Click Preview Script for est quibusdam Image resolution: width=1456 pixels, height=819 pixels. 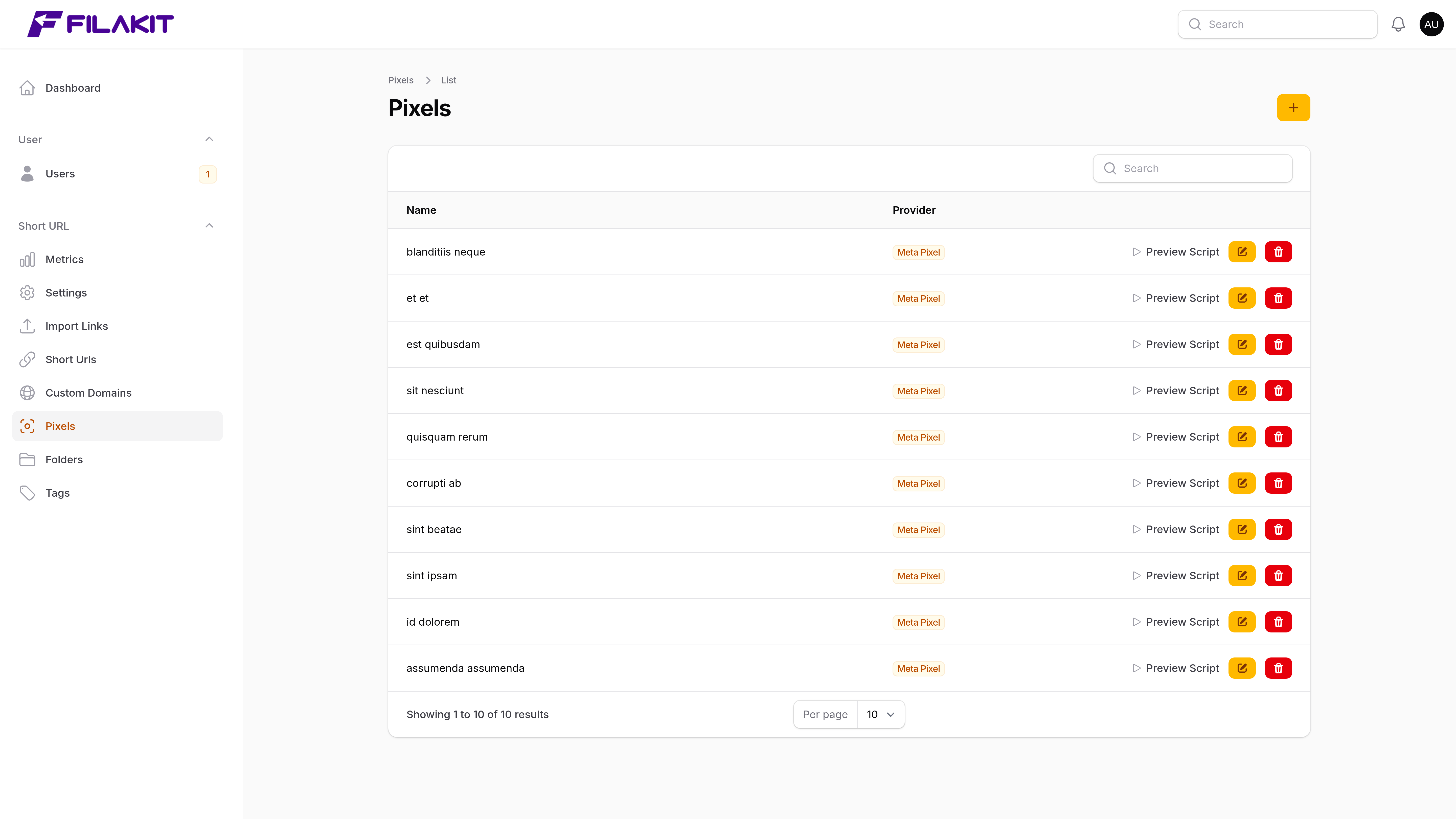[1176, 345]
